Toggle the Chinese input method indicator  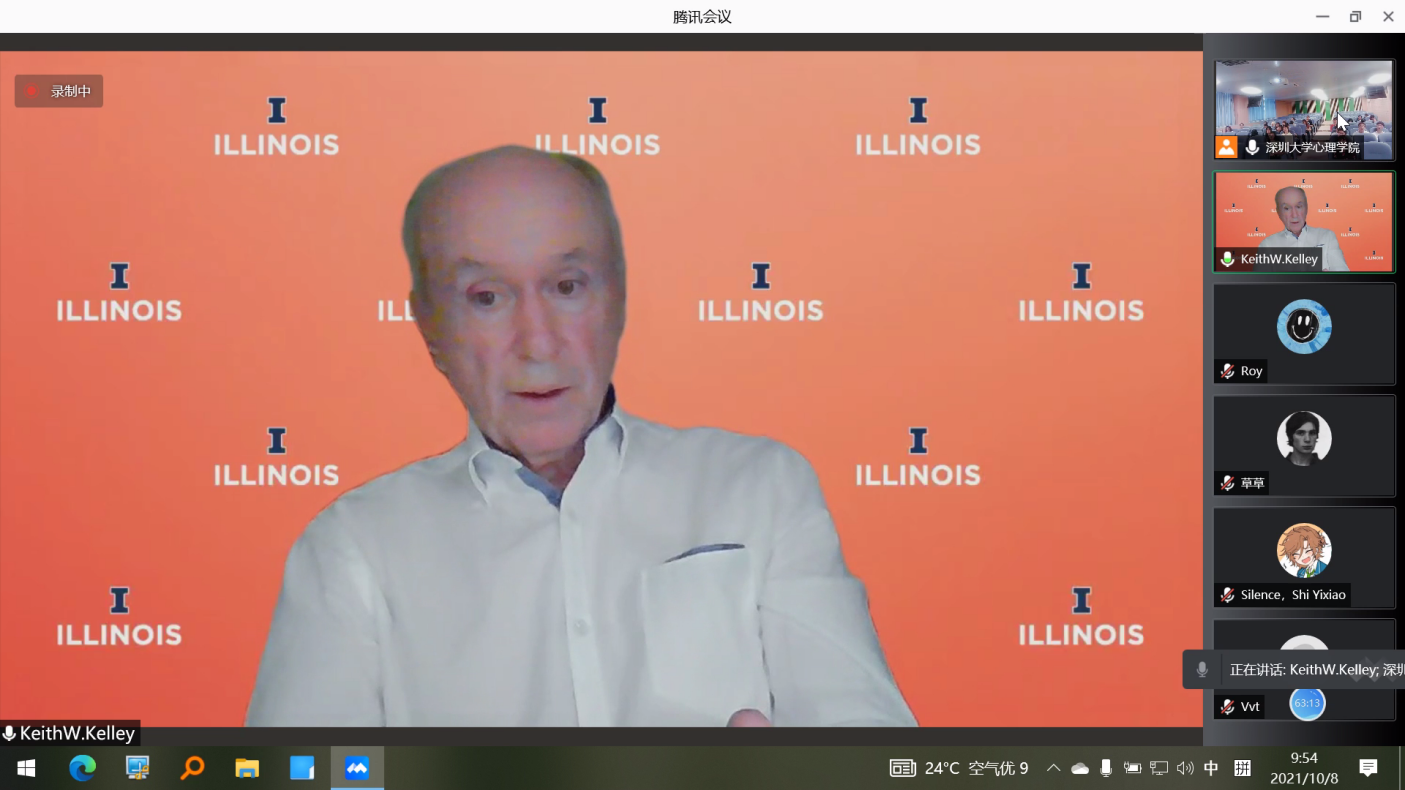click(1211, 768)
